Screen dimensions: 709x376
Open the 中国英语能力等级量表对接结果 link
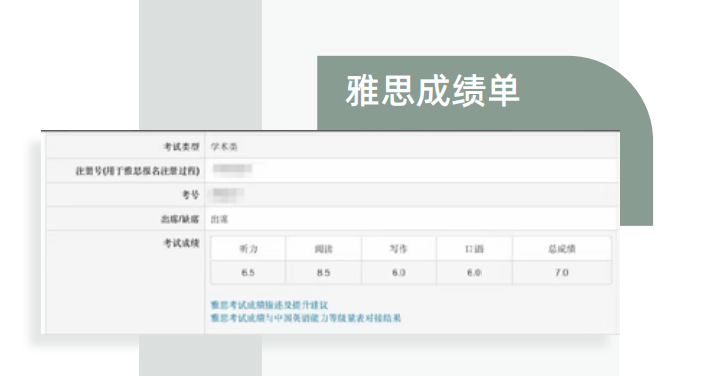[306, 318]
